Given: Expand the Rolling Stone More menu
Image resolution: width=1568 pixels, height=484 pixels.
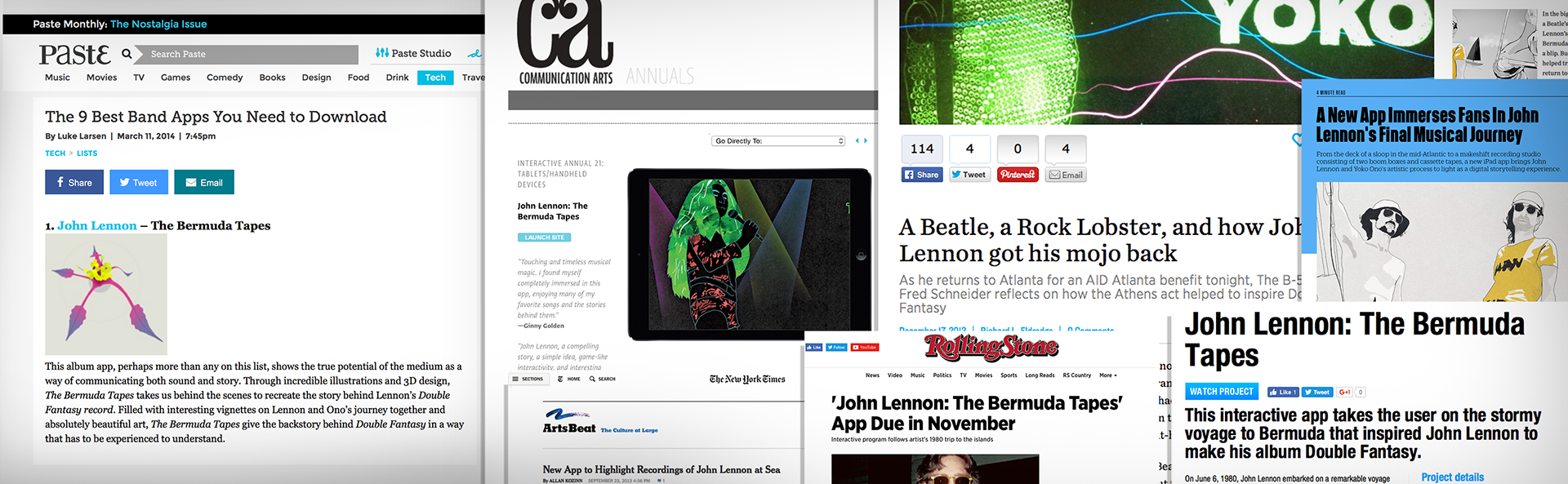Looking at the screenshot, I should click(1107, 375).
